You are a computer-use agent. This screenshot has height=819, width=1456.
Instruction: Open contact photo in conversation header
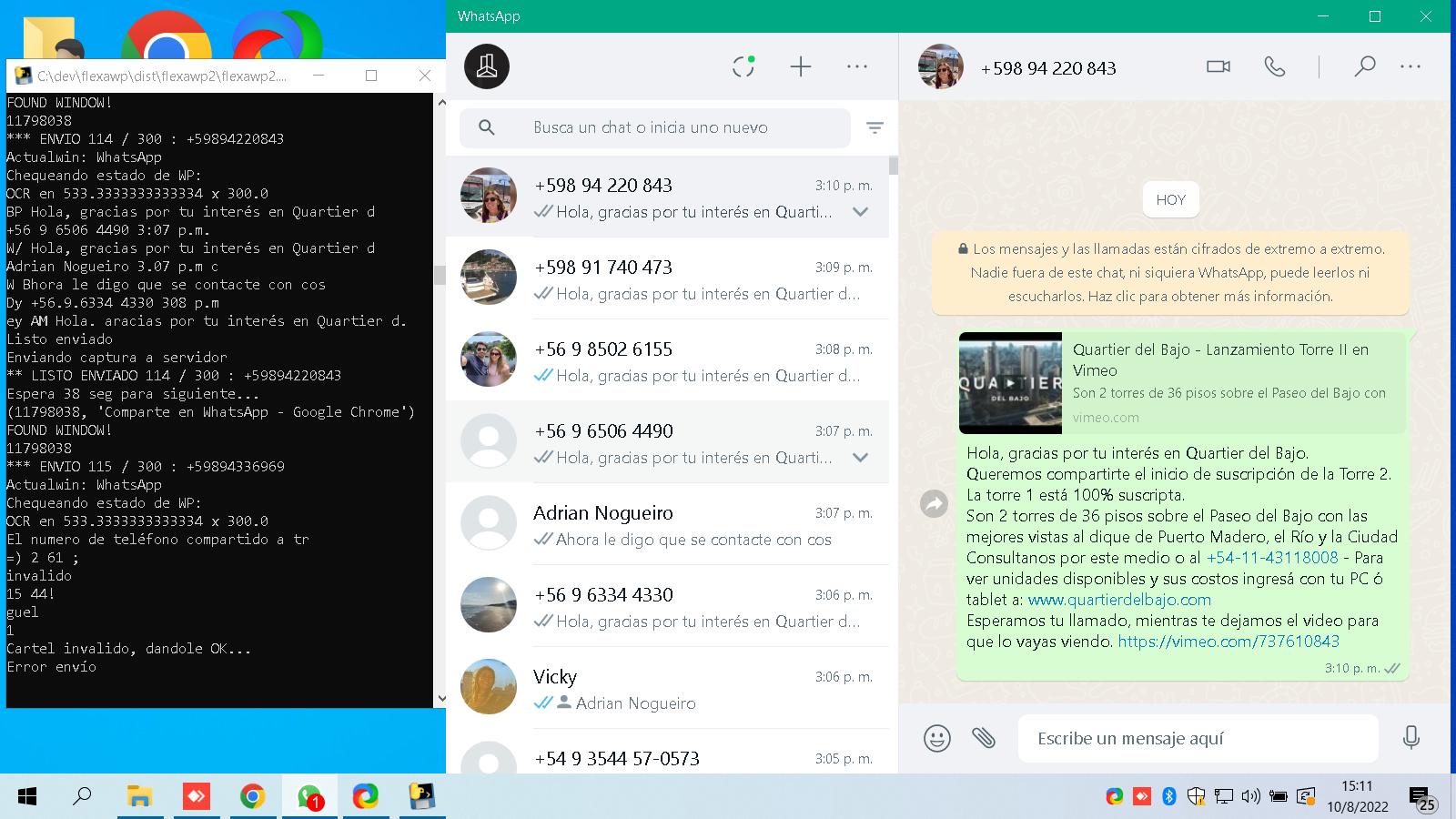point(941,66)
